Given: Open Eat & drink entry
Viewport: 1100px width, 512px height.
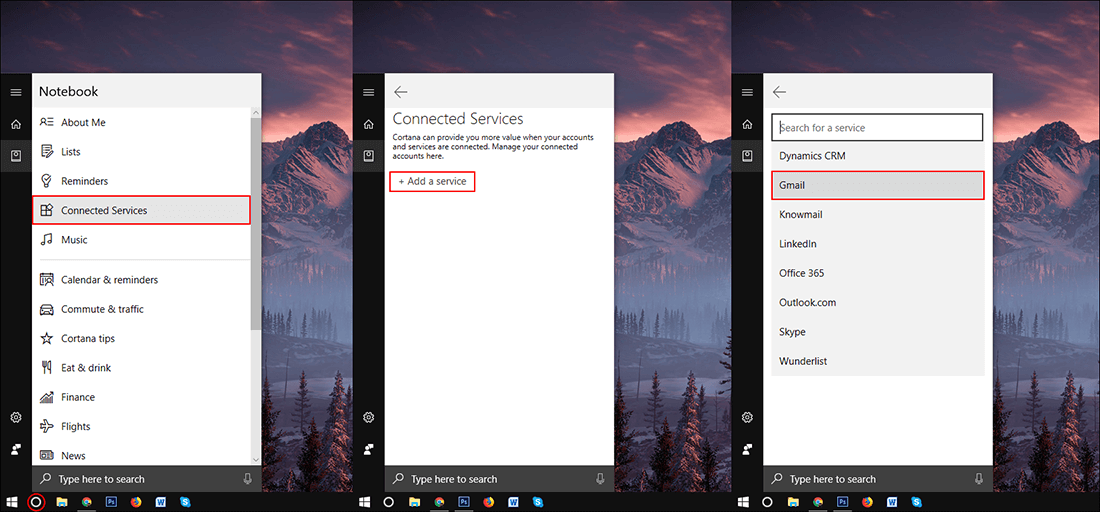Looking at the screenshot, I should point(141,368).
